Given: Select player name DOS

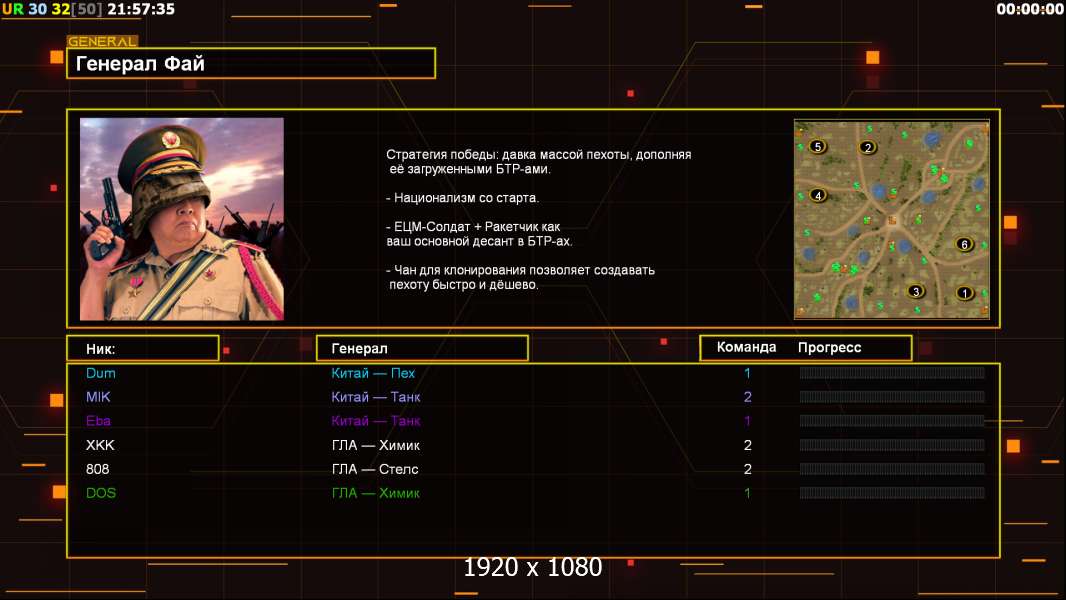Looking at the screenshot, I should (101, 493).
